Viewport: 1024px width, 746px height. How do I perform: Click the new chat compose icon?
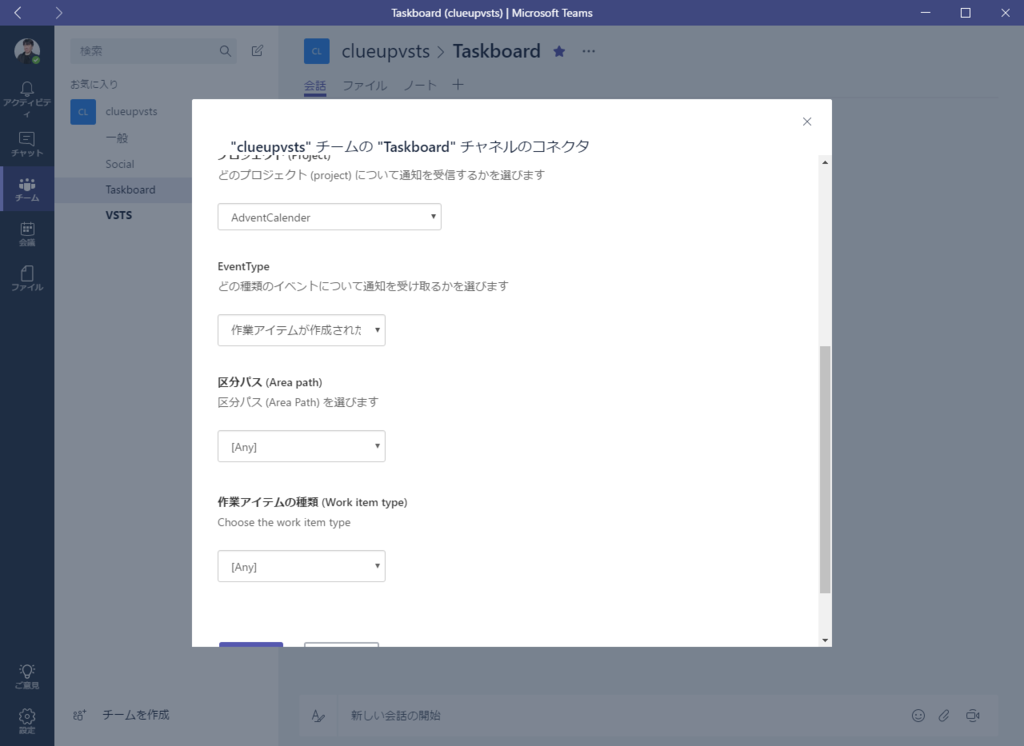(x=257, y=51)
